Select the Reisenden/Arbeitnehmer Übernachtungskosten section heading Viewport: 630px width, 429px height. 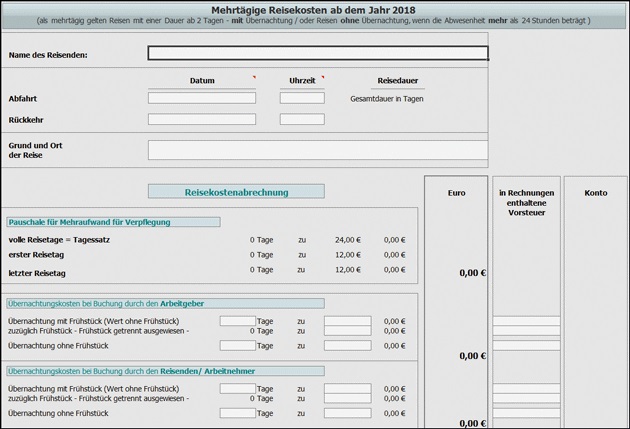pos(165,371)
